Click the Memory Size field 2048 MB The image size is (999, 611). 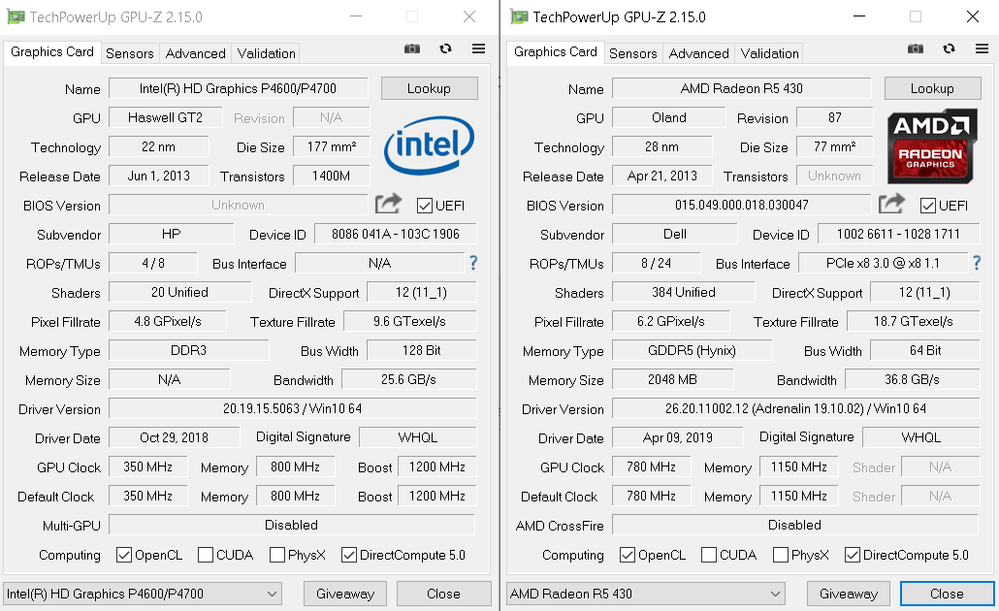(673, 380)
